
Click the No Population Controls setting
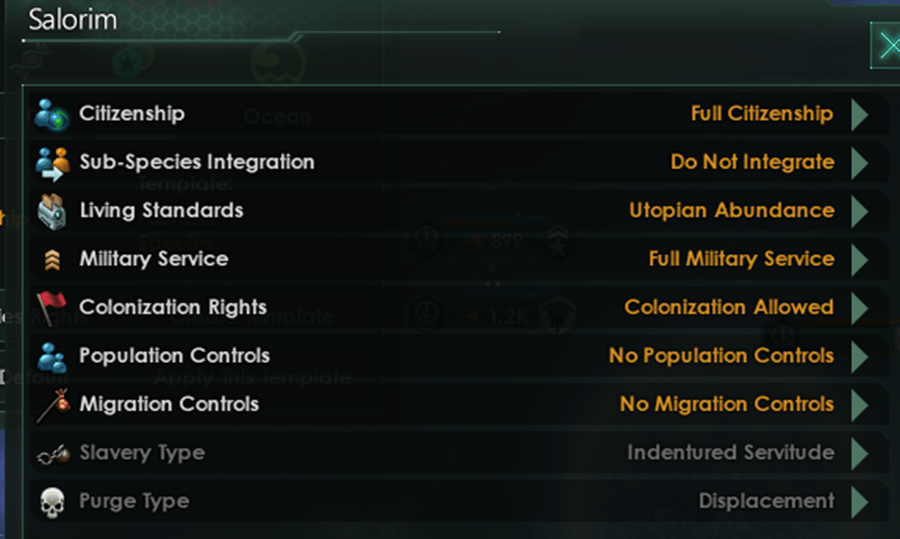(x=721, y=356)
